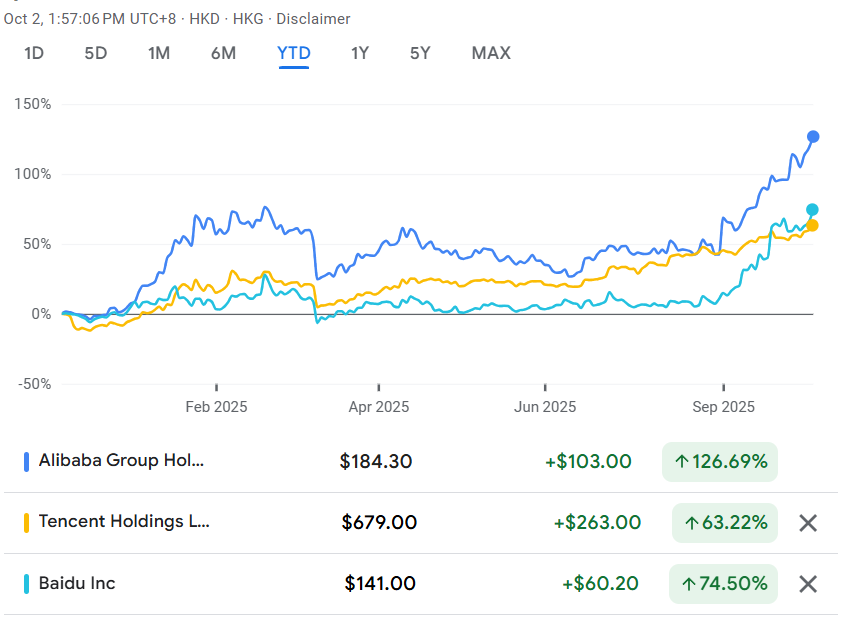Select the 5D time range tab

tap(95, 53)
